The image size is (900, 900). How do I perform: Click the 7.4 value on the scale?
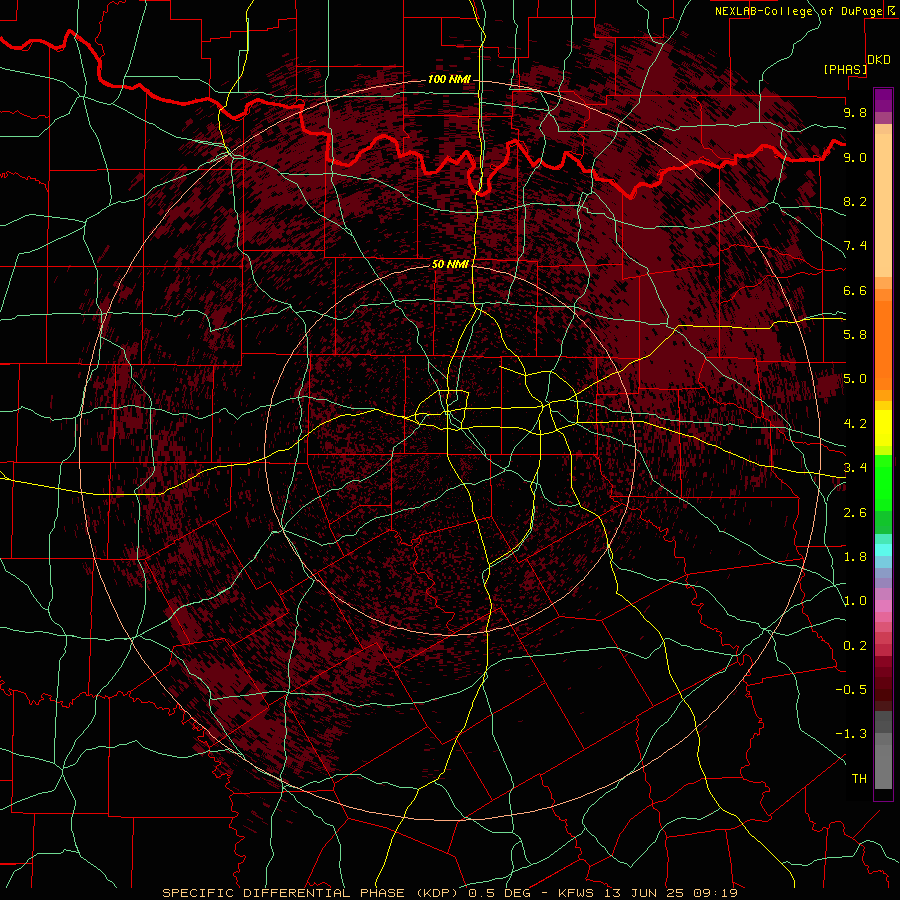pos(855,246)
